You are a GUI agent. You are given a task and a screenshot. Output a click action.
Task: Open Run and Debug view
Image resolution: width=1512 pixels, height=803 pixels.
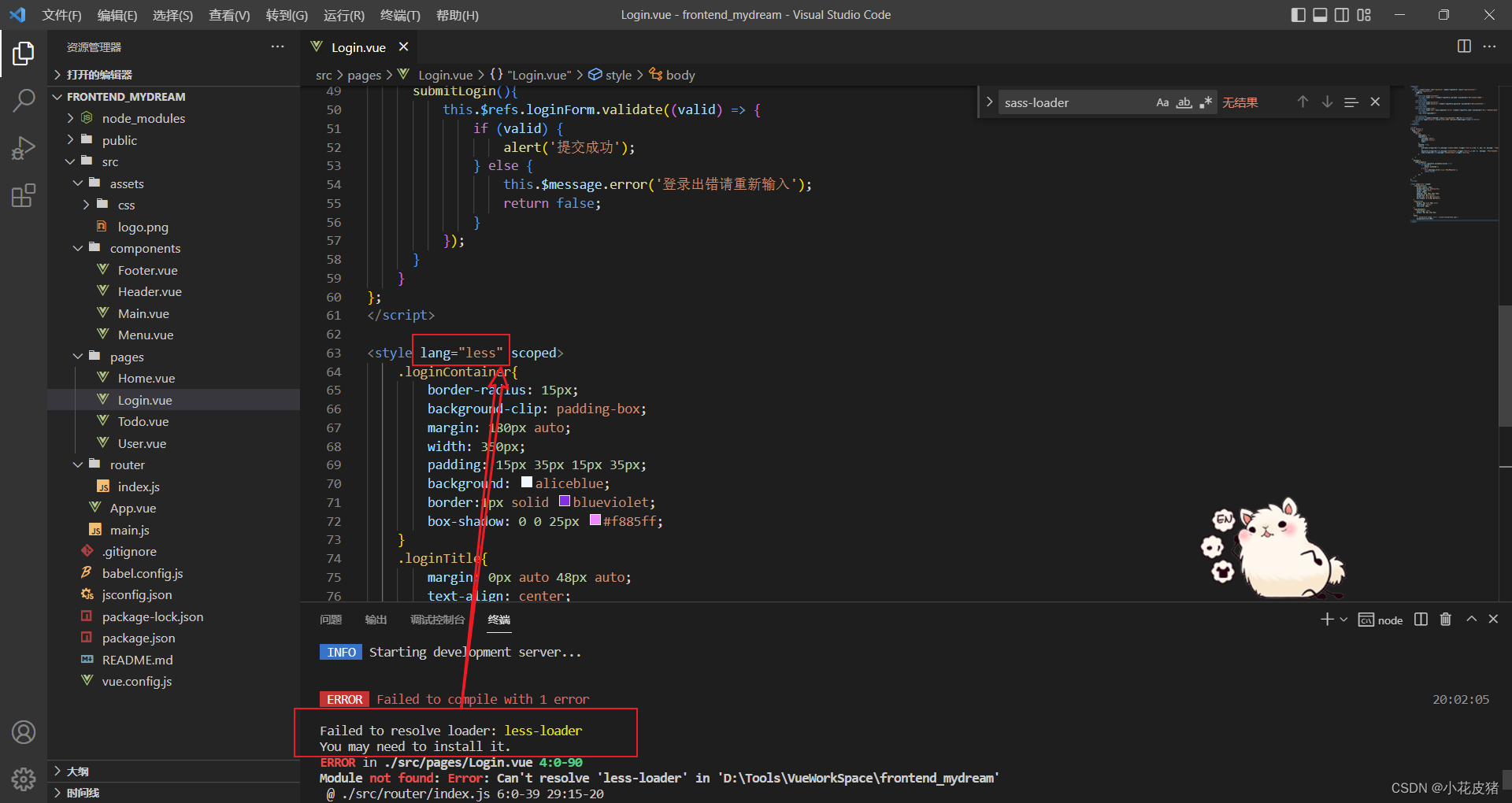tap(24, 147)
